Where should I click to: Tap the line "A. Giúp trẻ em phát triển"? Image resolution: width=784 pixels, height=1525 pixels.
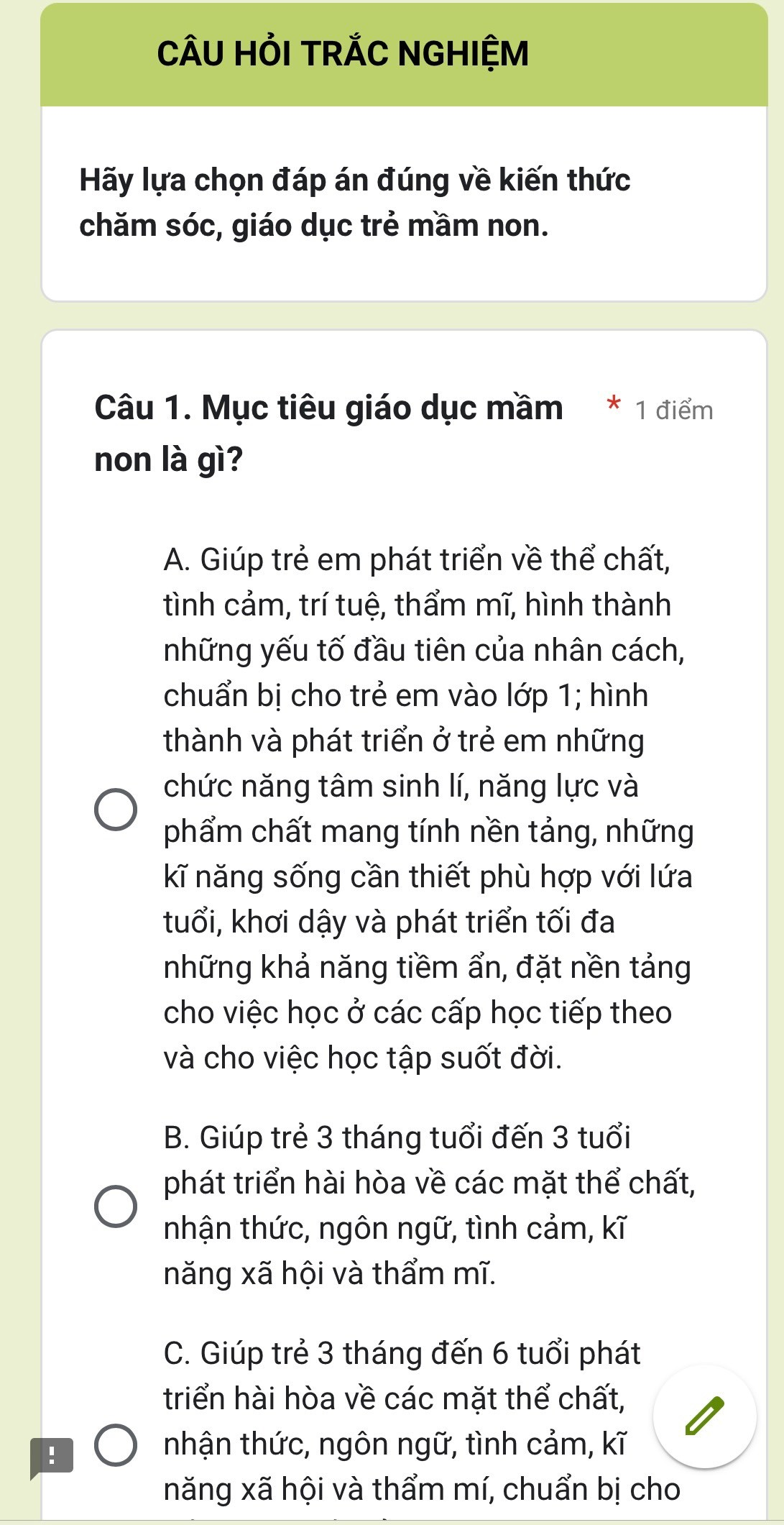point(417,559)
